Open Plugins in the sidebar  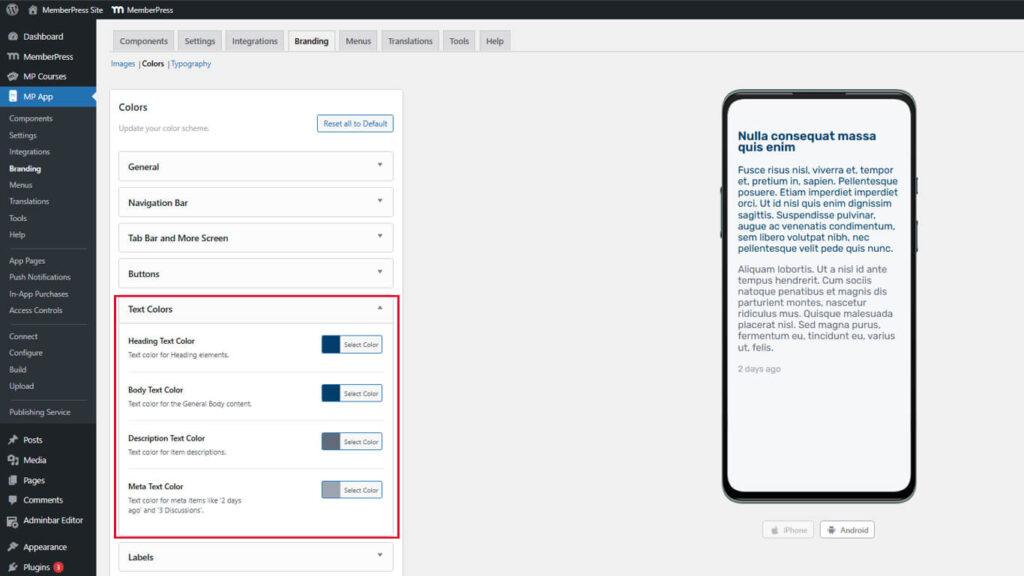click(x=36, y=567)
